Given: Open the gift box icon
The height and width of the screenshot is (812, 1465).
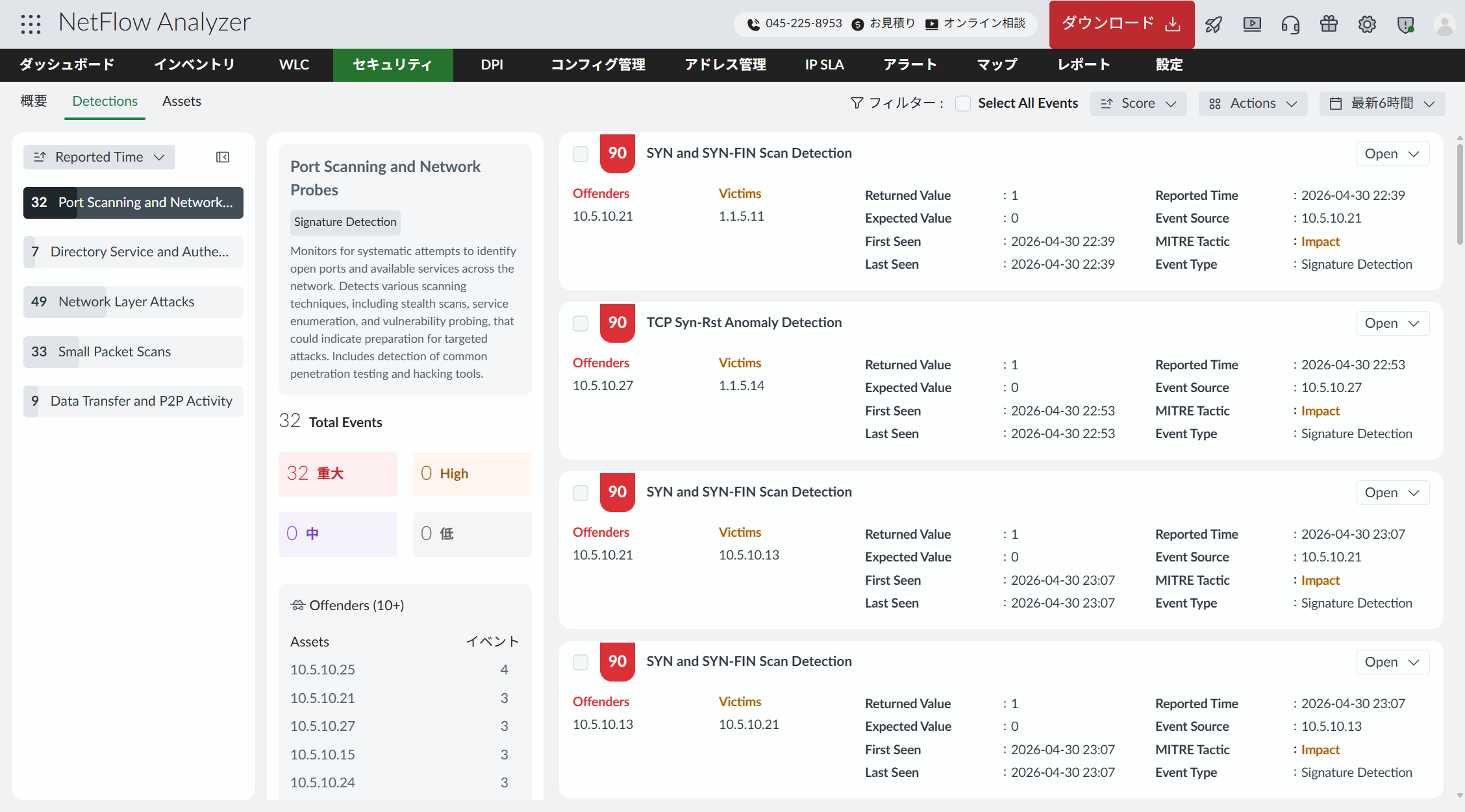Looking at the screenshot, I should tap(1329, 25).
